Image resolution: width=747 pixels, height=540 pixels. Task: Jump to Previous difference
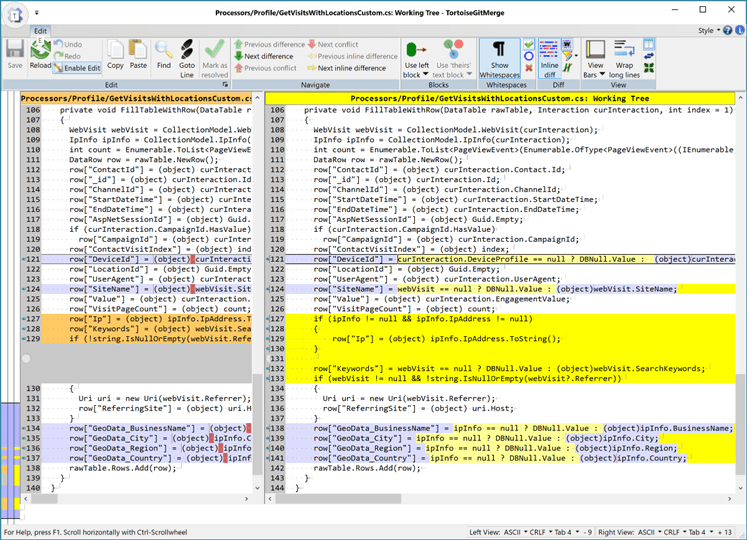click(270, 44)
